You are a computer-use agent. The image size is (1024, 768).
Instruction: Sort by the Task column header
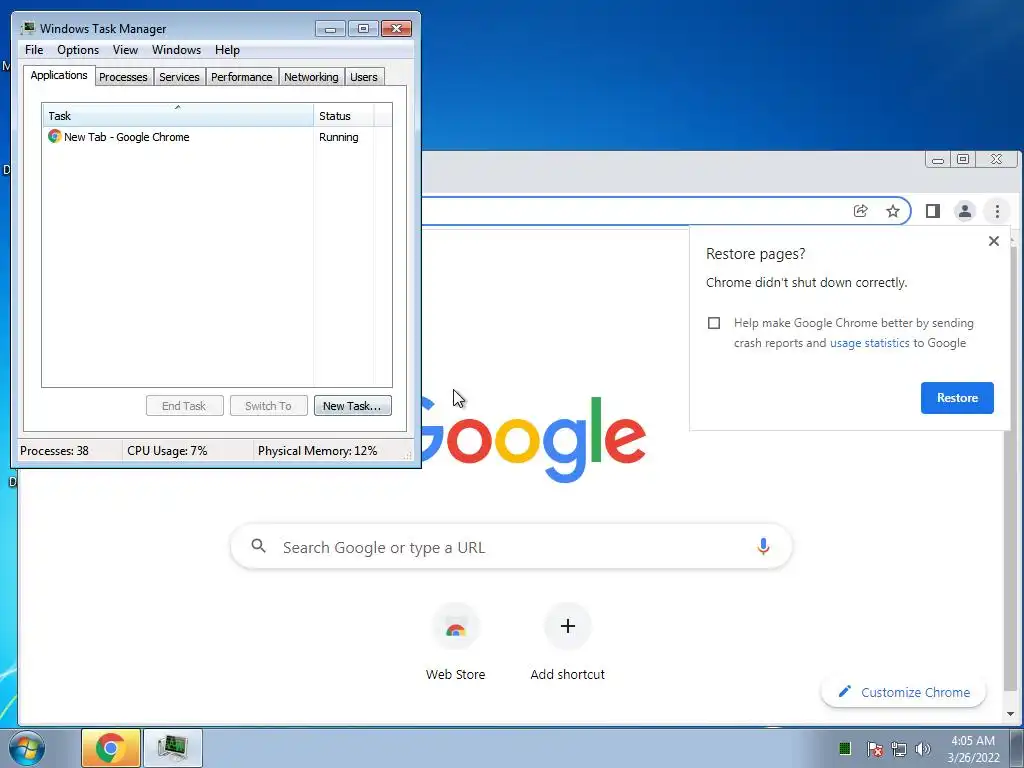tap(178, 116)
